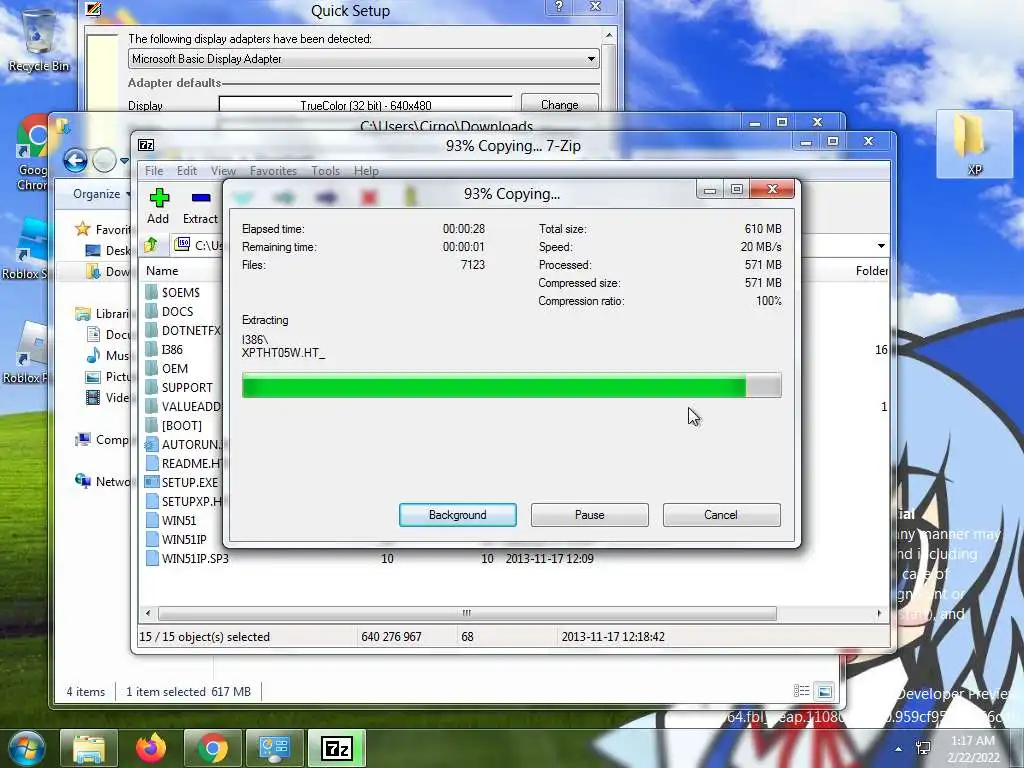Click the Background button

[x=458, y=515]
